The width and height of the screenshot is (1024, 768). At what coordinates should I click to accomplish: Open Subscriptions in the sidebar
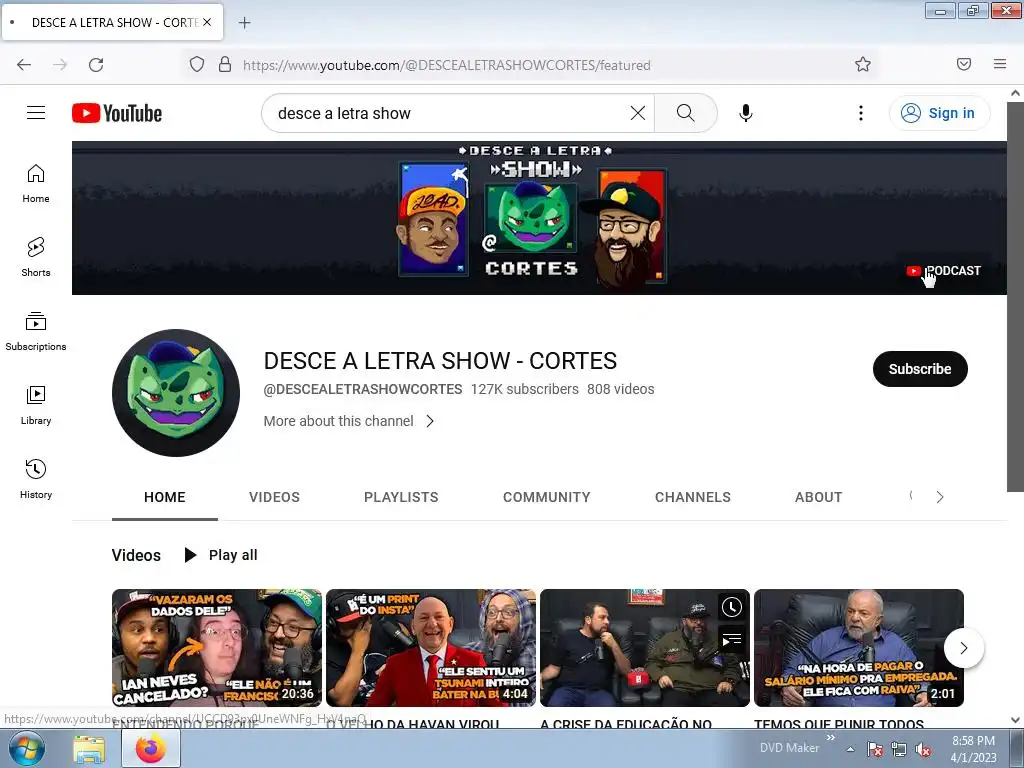[x=36, y=332]
